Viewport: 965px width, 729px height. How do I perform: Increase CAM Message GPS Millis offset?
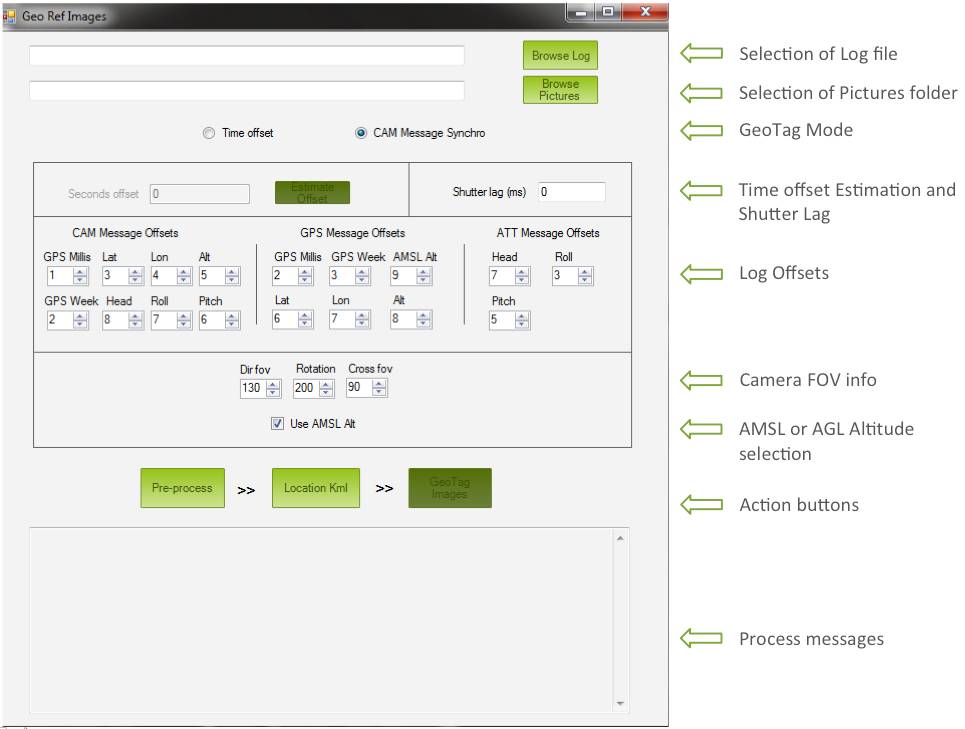pyautogui.click(x=81, y=271)
